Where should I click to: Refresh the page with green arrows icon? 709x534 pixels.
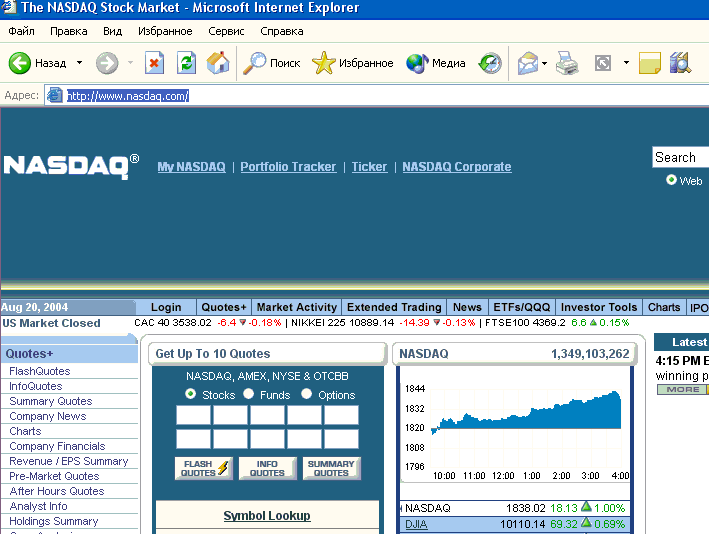pos(186,63)
